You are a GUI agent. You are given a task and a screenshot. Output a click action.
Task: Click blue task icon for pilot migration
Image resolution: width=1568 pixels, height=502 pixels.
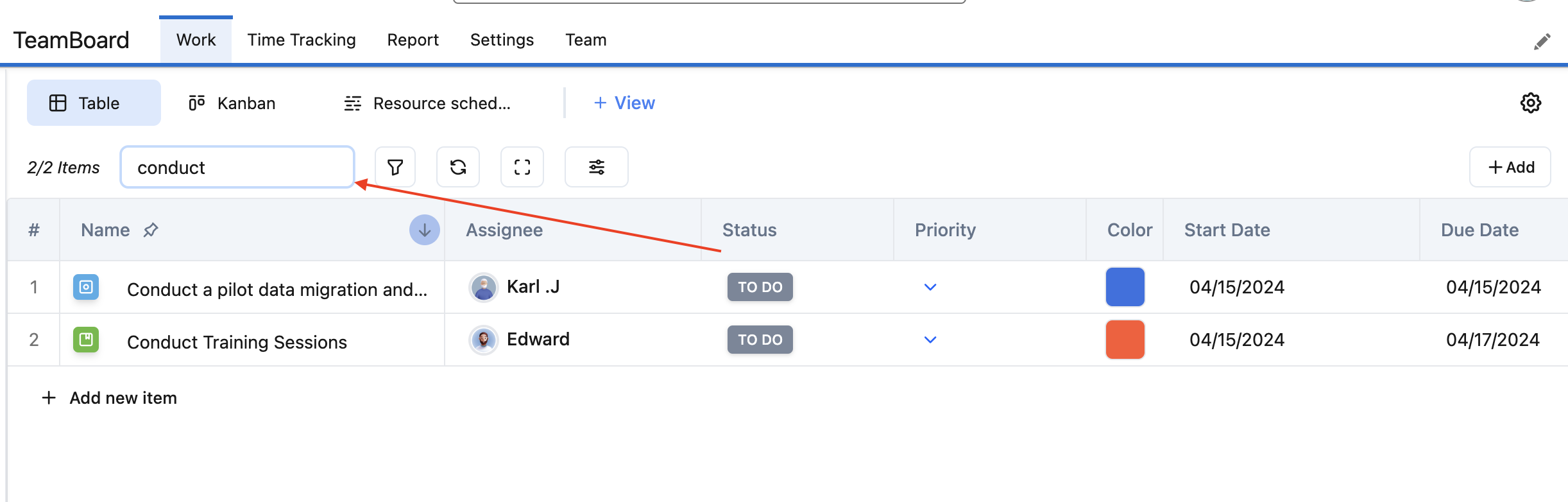point(86,287)
